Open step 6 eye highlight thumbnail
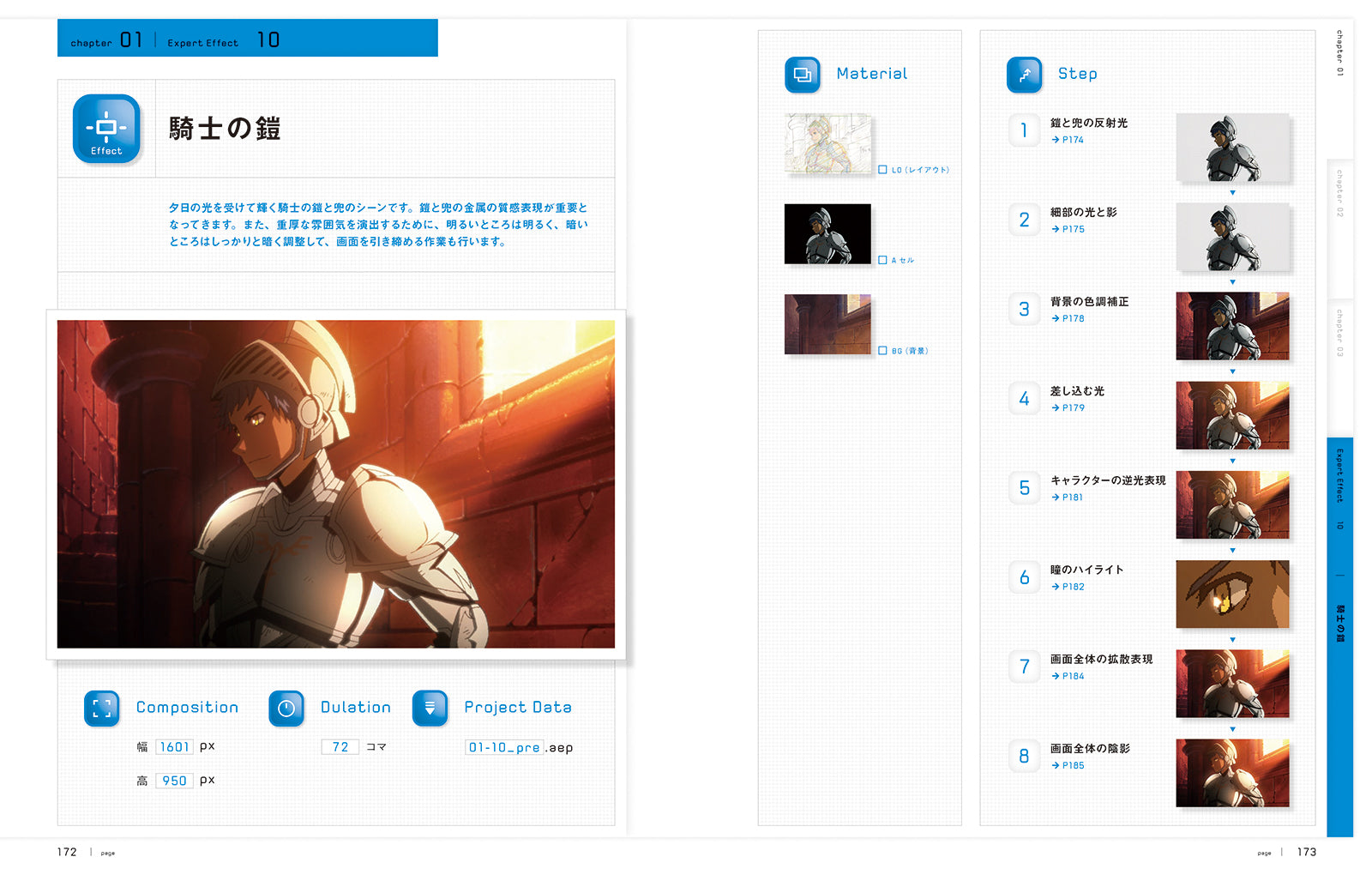The height and width of the screenshot is (875, 1372). pyautogui.click(x=1232, y=594)
